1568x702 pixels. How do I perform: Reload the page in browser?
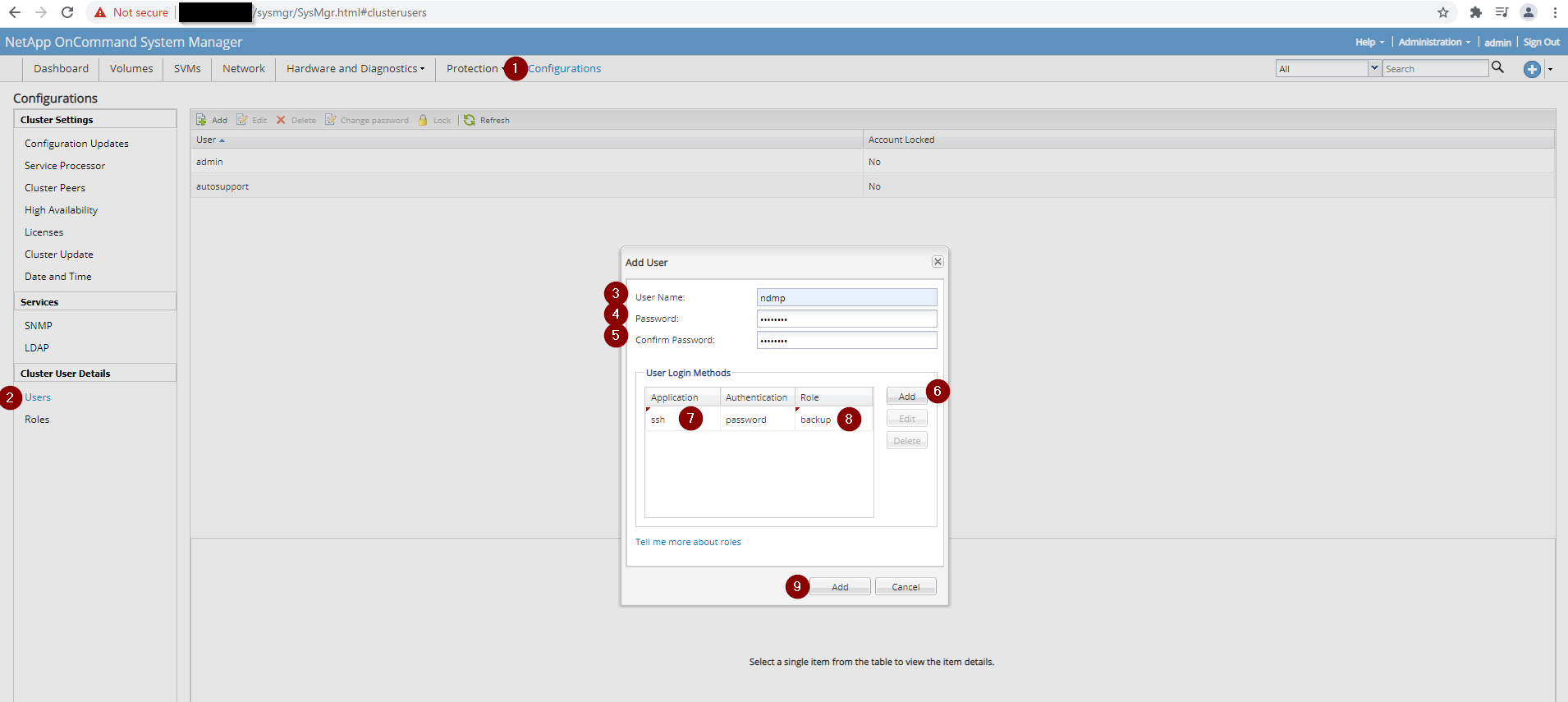pyautogui.click(x=67, y=12)
